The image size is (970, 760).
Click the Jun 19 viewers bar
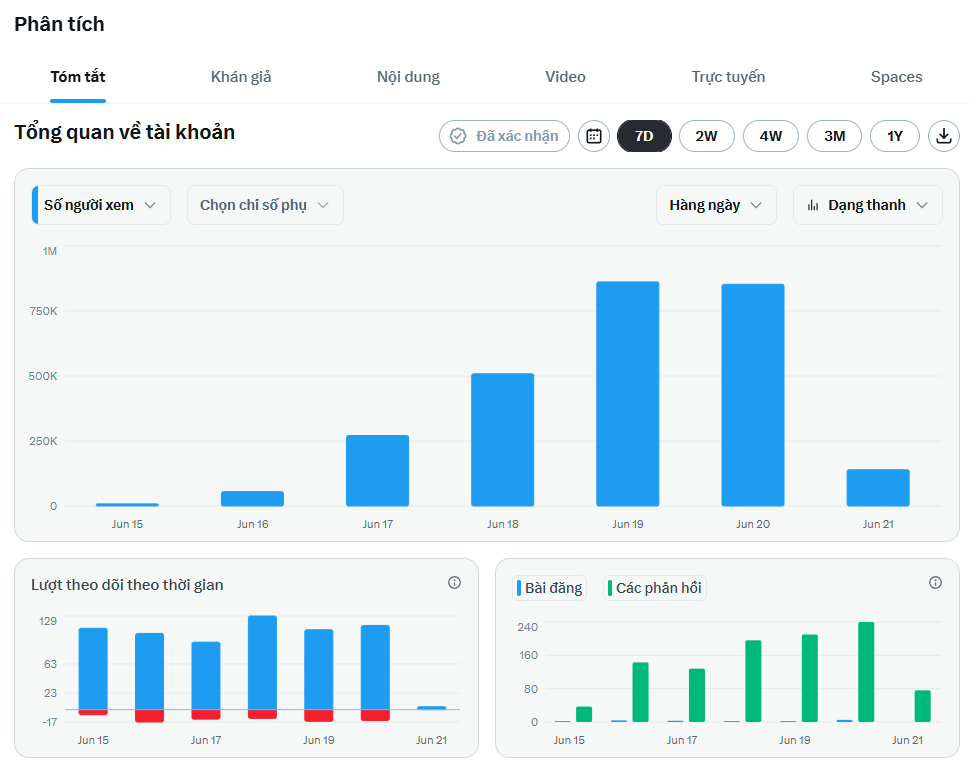[628, 394]
